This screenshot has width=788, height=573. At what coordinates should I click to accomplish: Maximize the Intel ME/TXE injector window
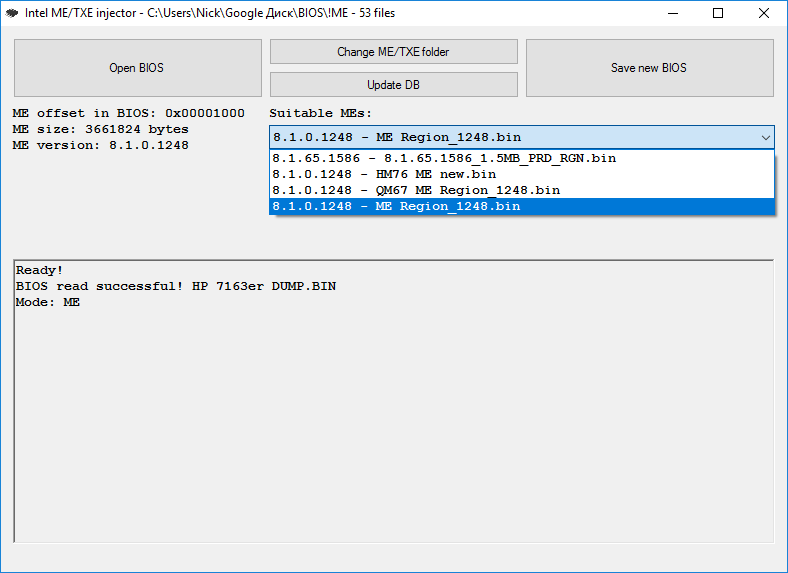pos(718,13)
